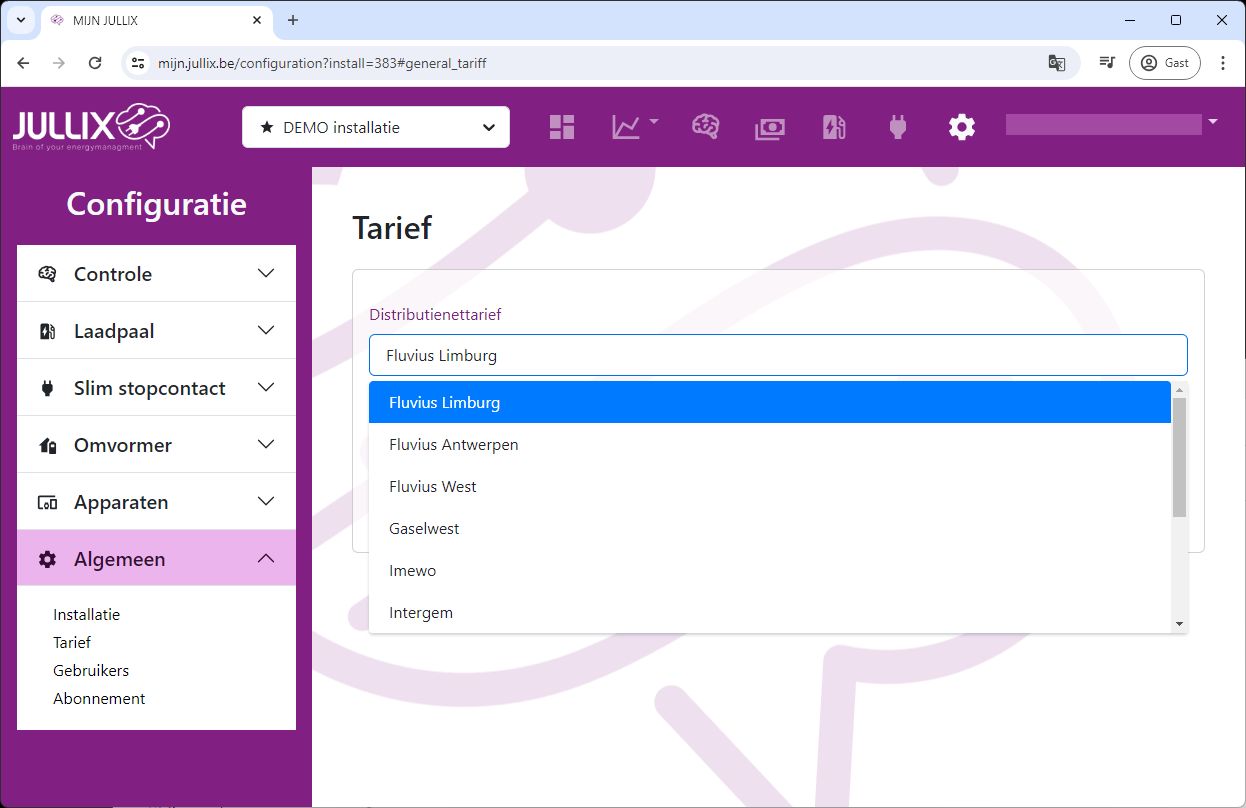Viewport: 1246px width, 808px height.
Task: Open the DEMO installatie dropdown
Action: click(376, 127)
